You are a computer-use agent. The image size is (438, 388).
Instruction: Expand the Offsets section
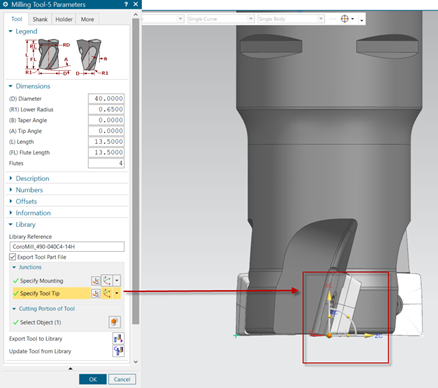pos(11,201)
